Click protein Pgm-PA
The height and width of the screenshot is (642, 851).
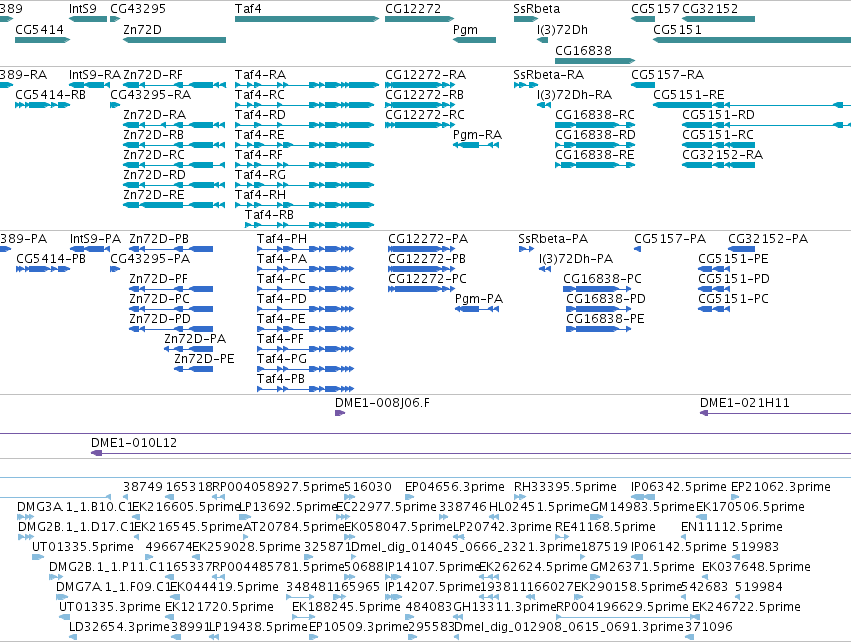coord(477,309)
